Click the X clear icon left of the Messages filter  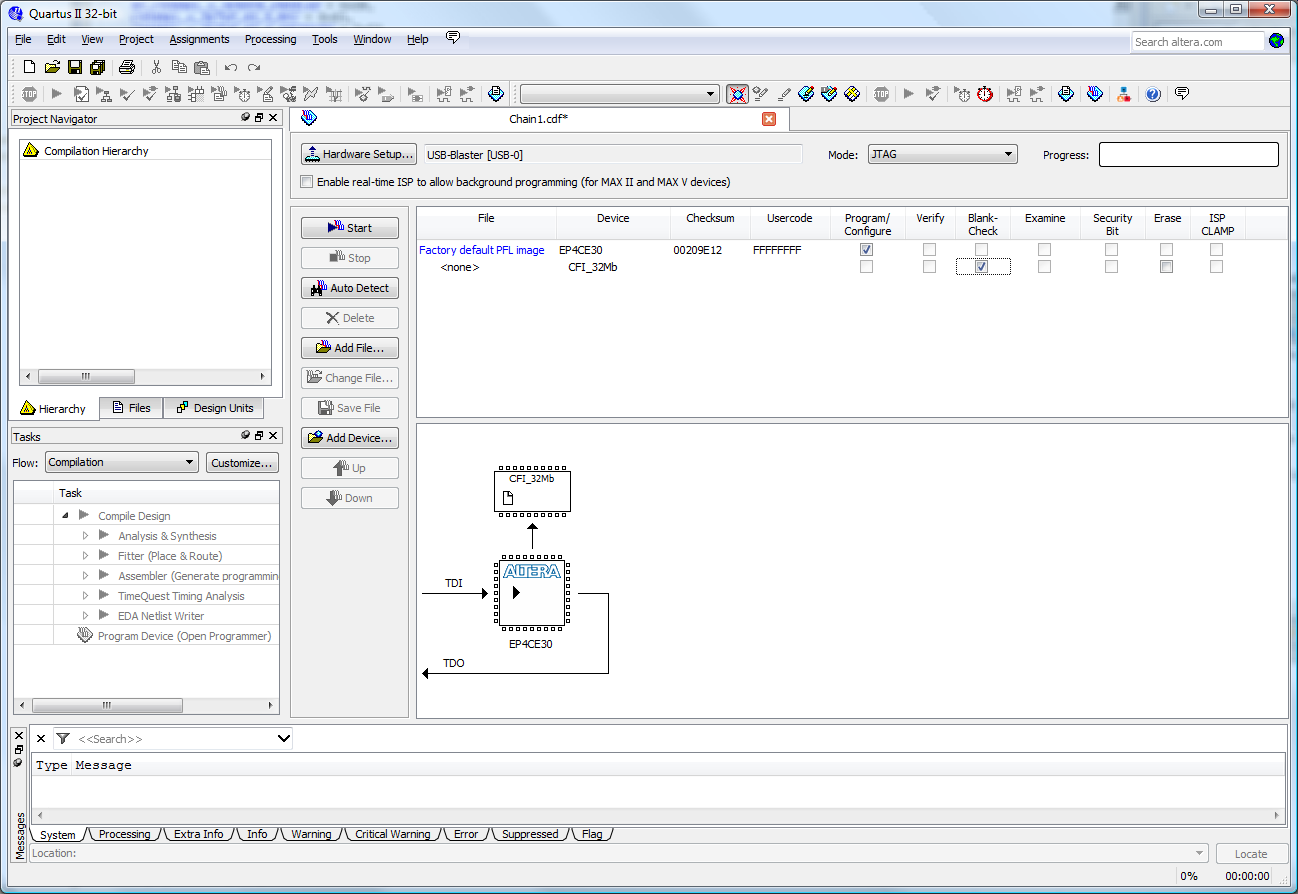coord(41,739)
